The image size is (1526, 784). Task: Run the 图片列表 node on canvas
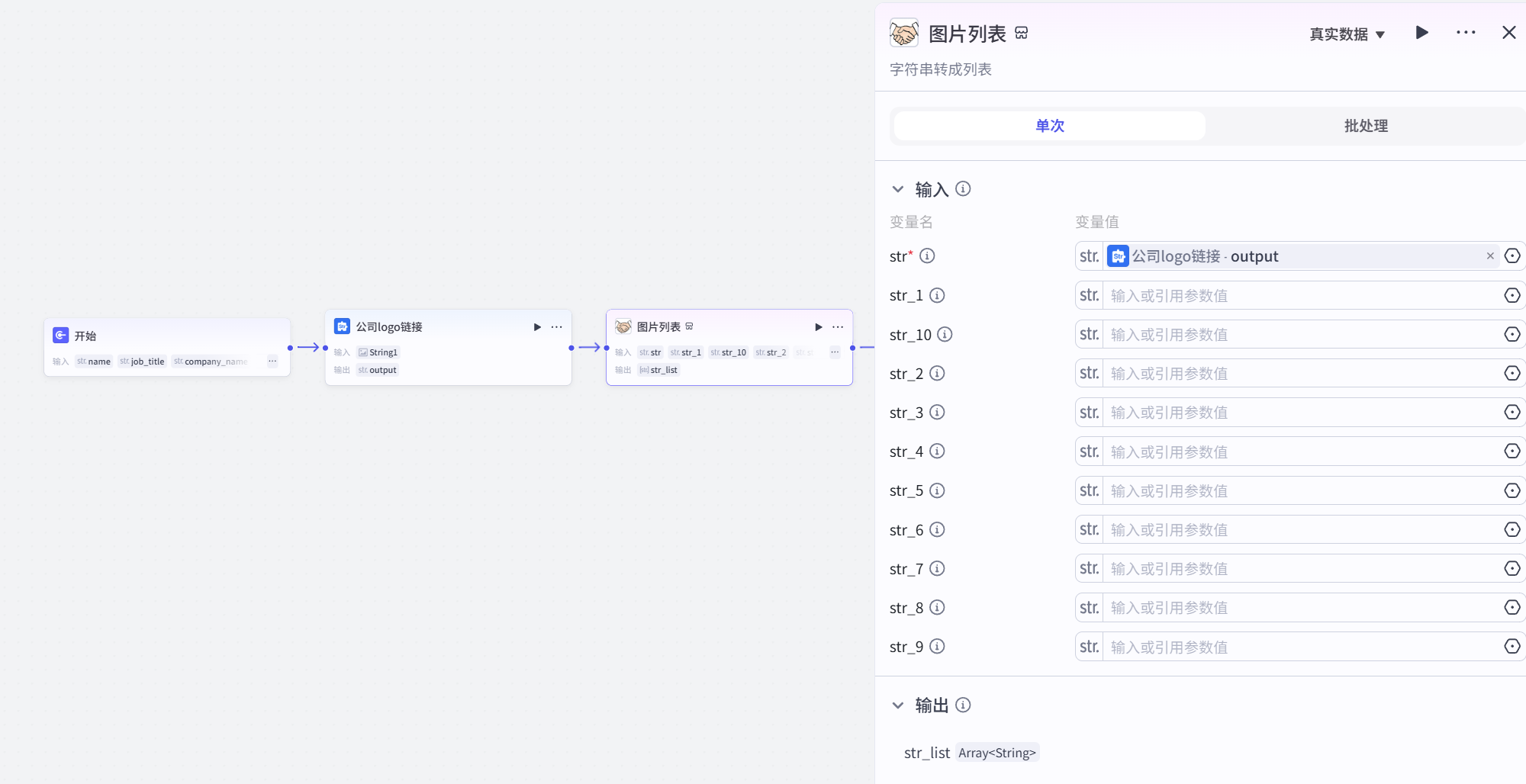819,327
